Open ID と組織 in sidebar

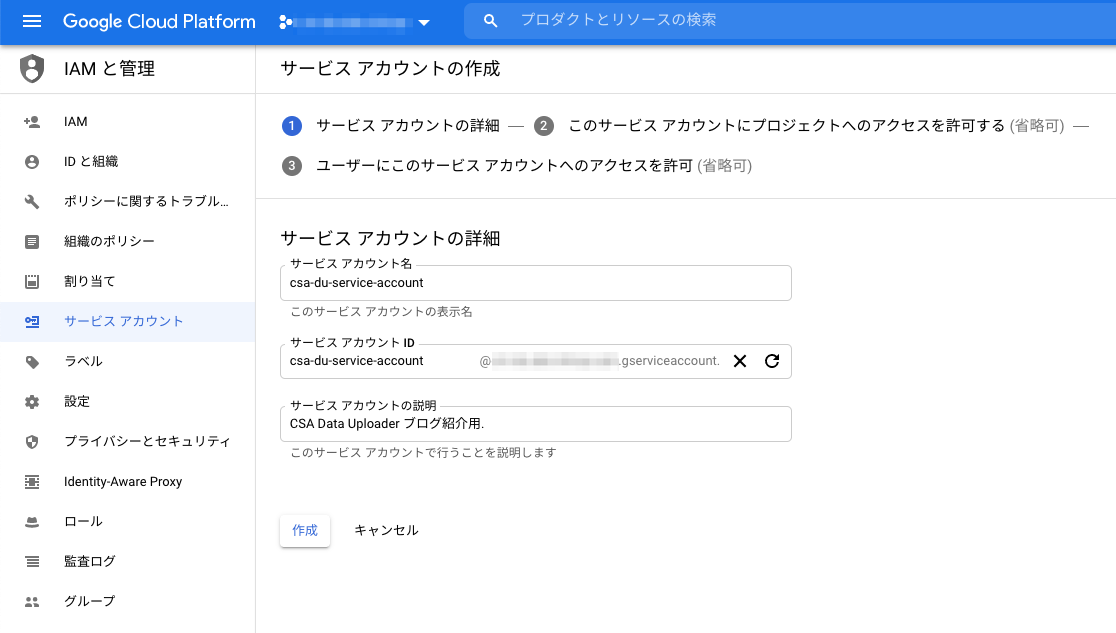[x=127, y=162]
